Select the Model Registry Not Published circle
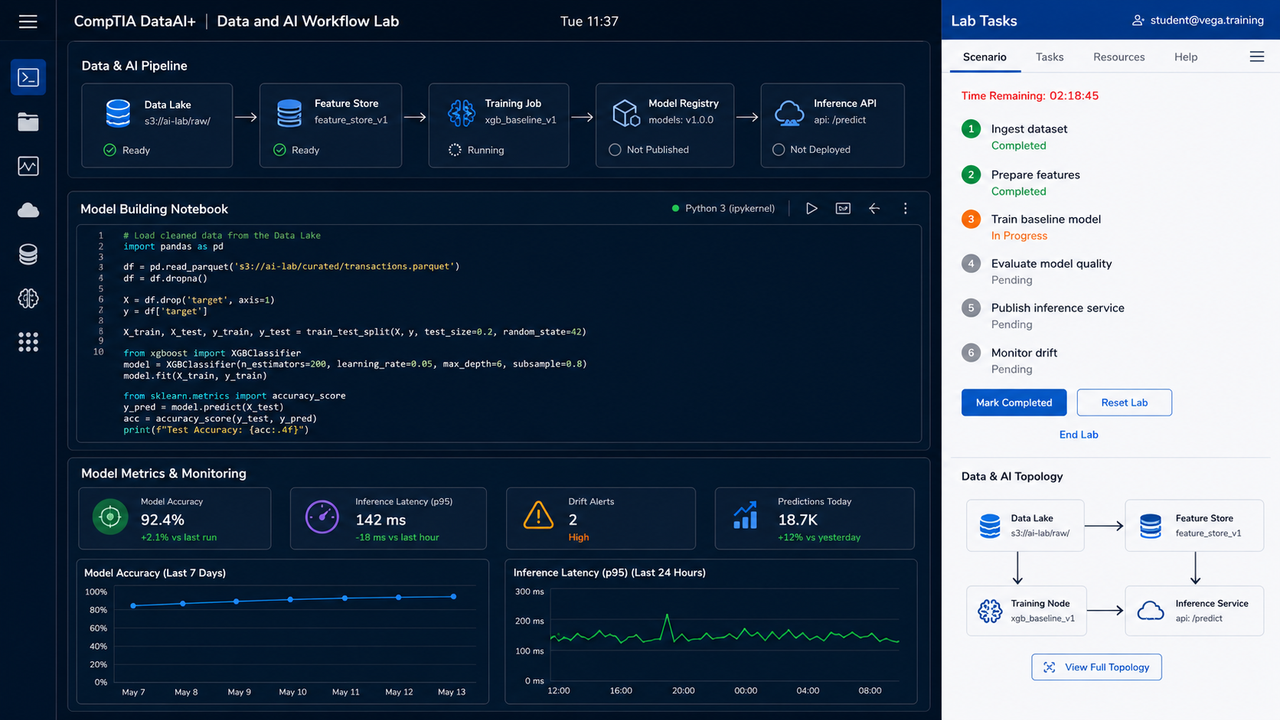The width and height of the screenshot is (1280, 720). [x=615, y=150]
